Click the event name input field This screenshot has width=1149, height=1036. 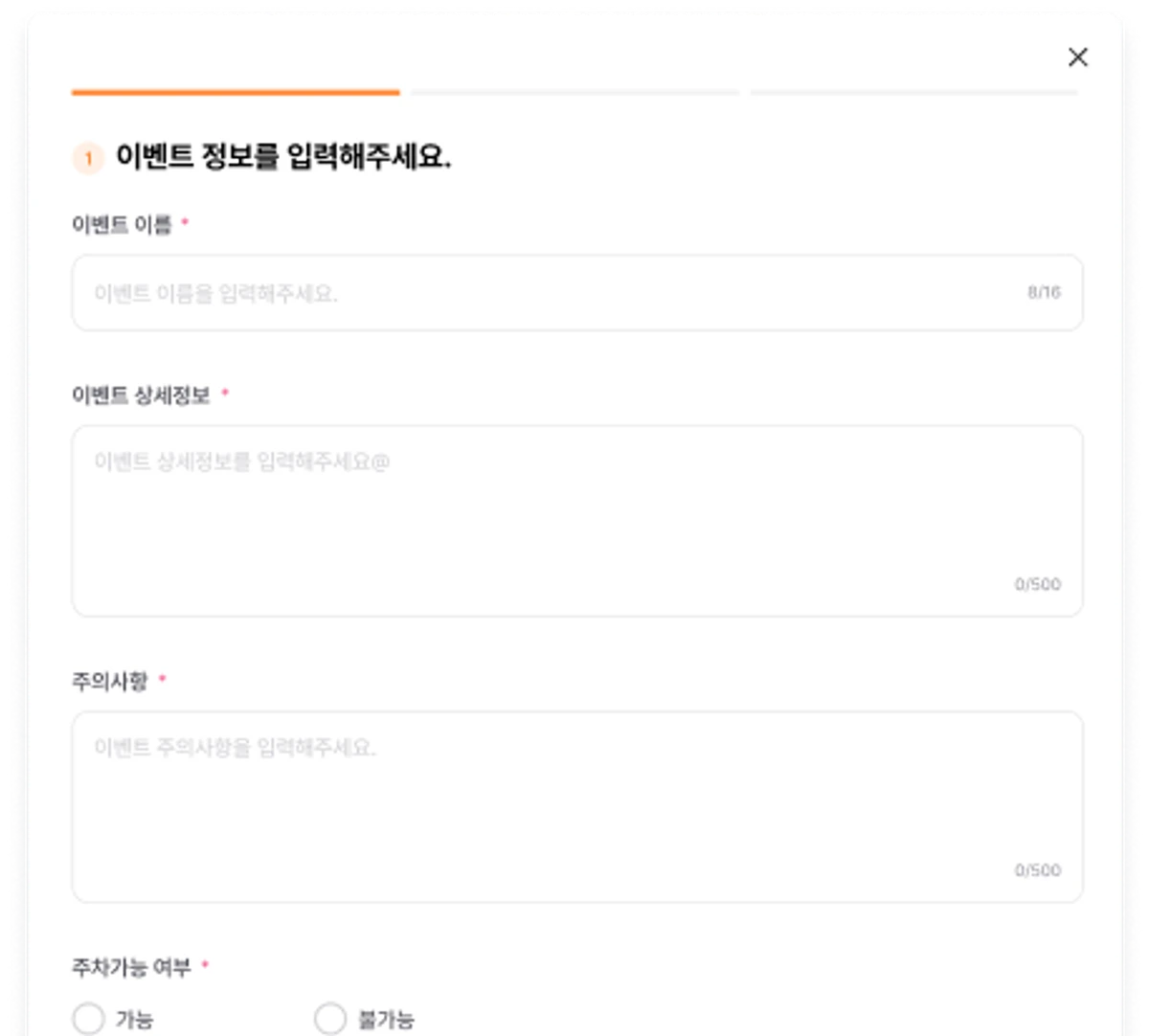577,293
